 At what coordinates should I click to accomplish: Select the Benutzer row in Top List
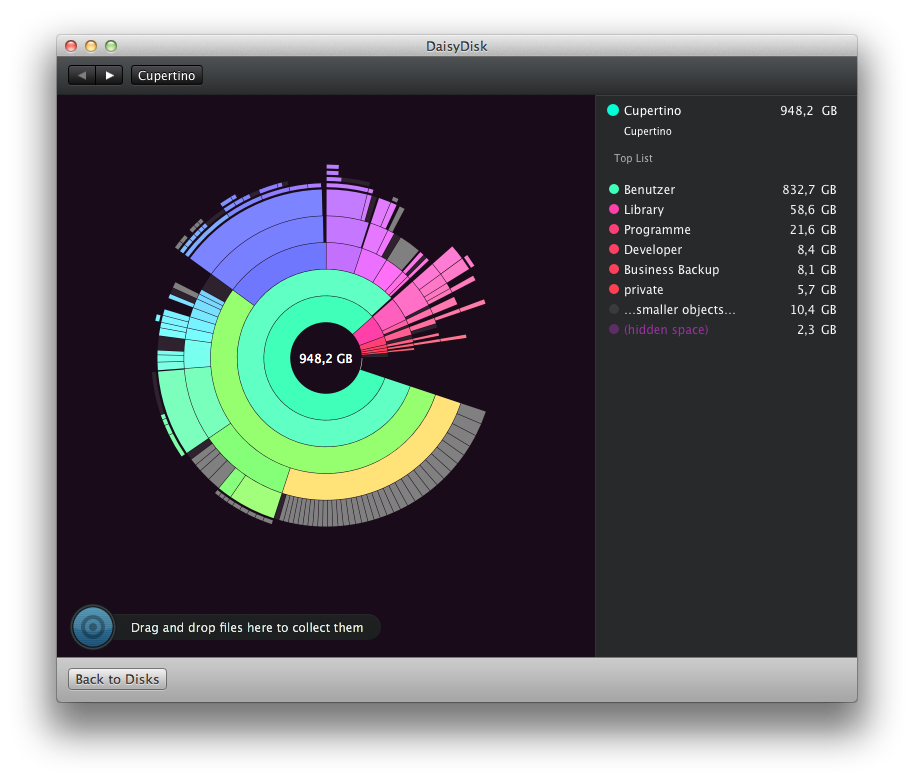[x=723, y=189]
